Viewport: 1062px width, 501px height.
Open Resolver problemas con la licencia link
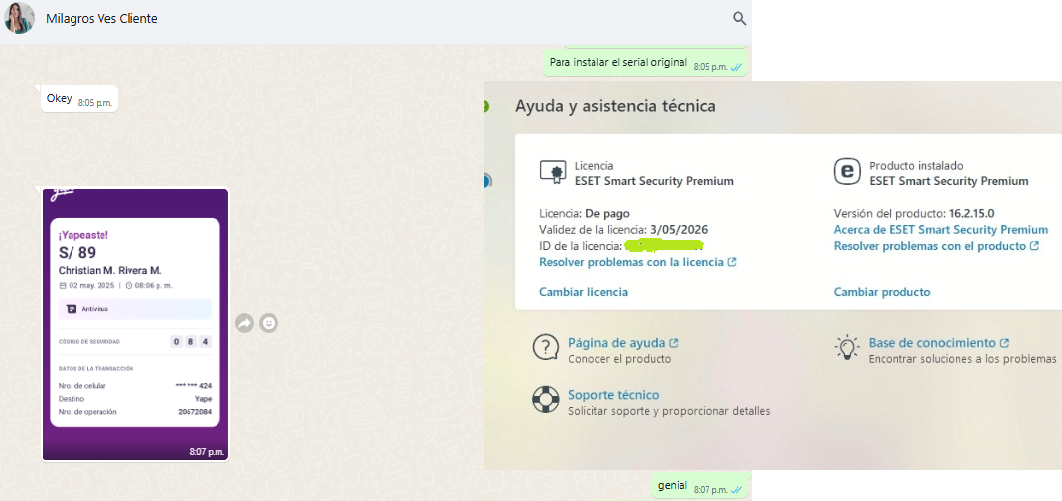[637, 262]
